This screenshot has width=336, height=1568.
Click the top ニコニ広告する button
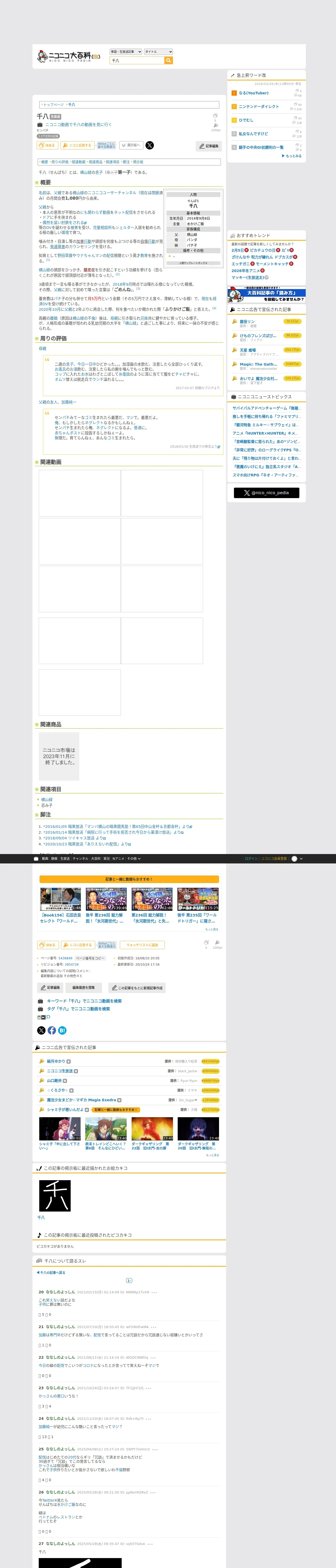pos(77,146)
